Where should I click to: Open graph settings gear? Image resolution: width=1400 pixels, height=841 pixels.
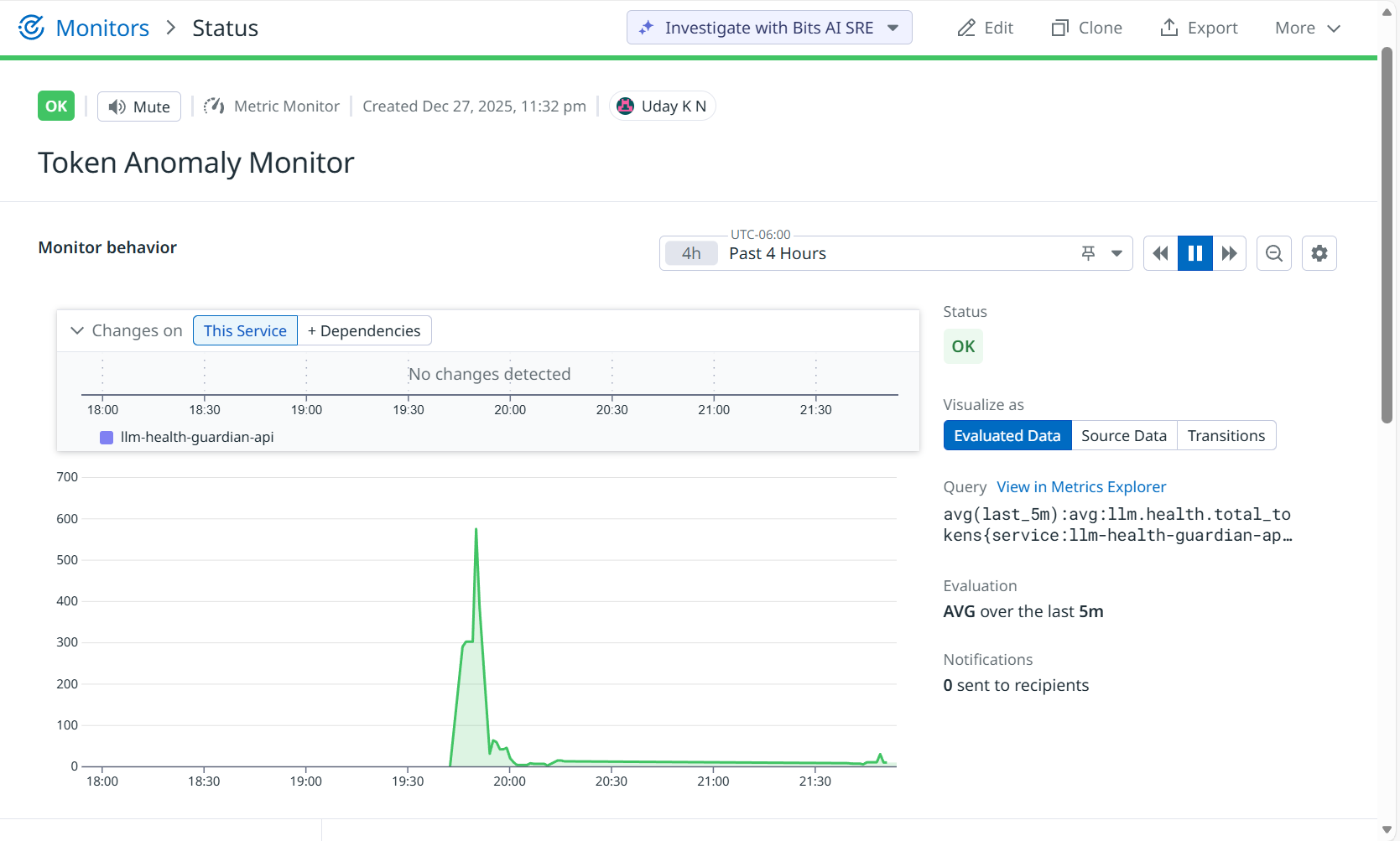click(x=1319, y=253)
